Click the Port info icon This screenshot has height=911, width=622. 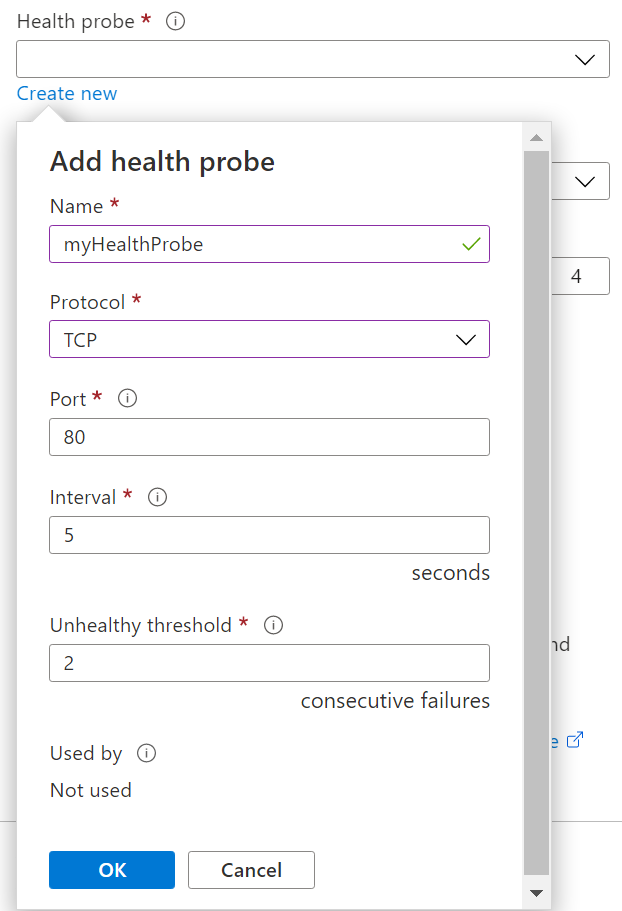click(x=127, y=398)
